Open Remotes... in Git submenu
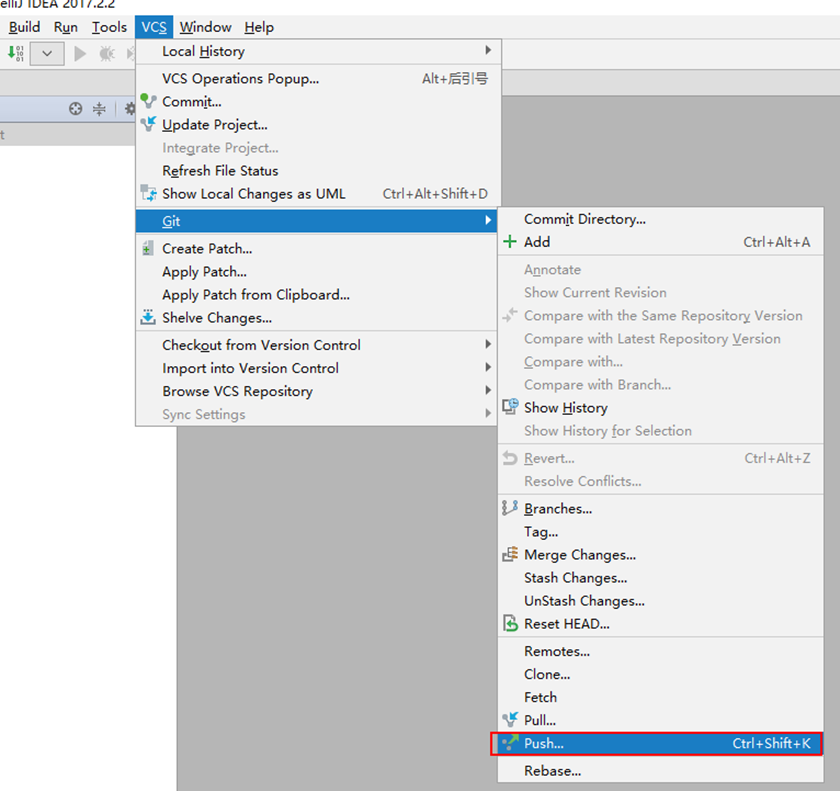Image resolution: width=840 pixels, height=791 pixels. [x=661, y=652]
